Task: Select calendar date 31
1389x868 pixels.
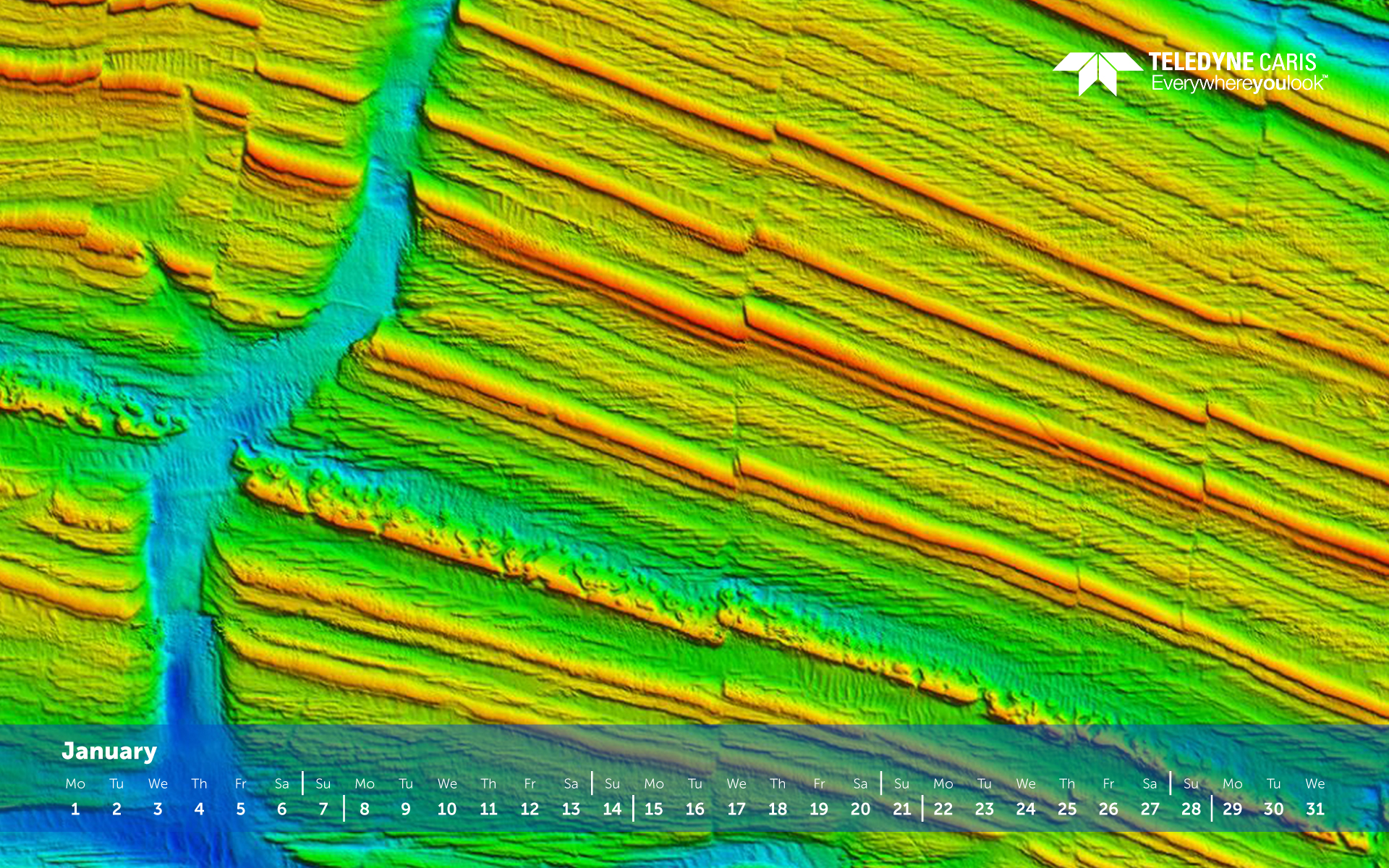Action: tap(1315, 809)
